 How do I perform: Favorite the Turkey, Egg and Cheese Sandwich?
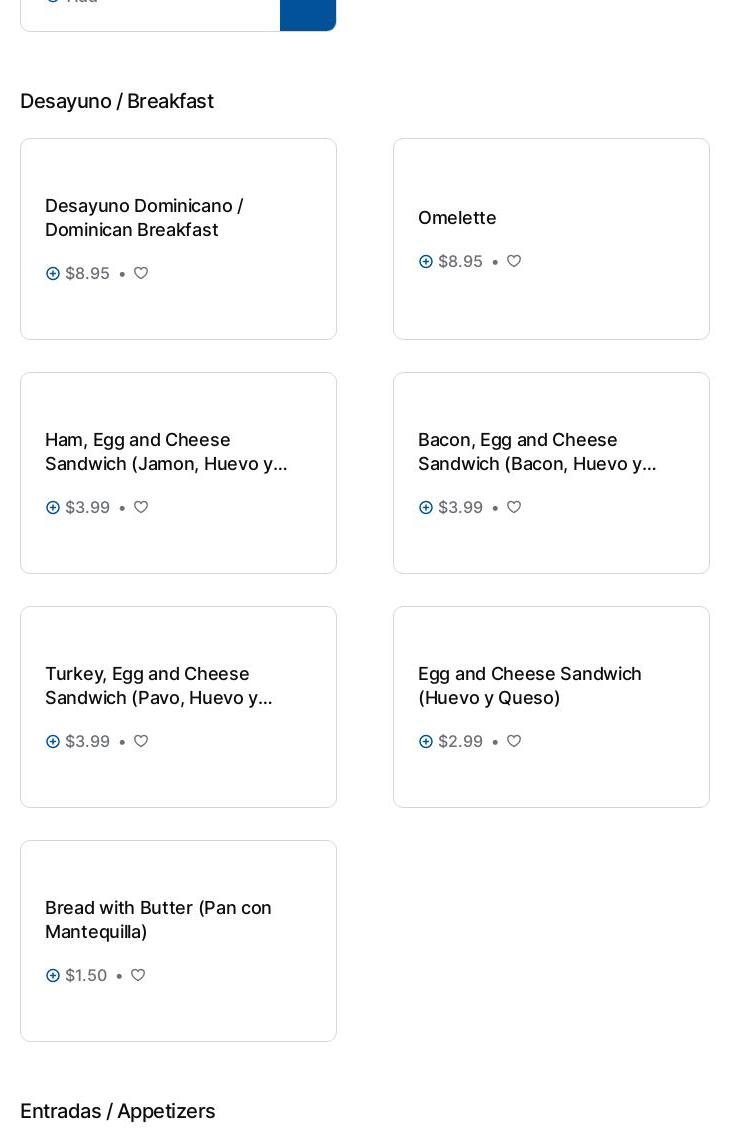141,741
